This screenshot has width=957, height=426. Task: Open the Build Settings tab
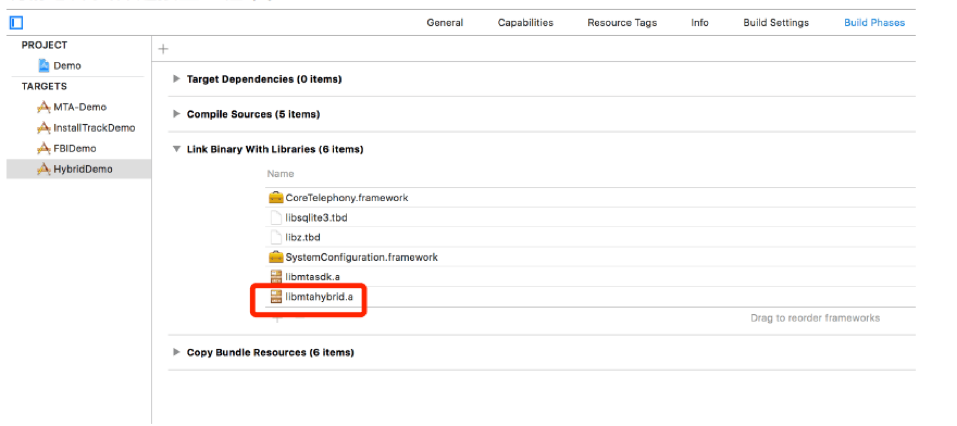(775, 23)
